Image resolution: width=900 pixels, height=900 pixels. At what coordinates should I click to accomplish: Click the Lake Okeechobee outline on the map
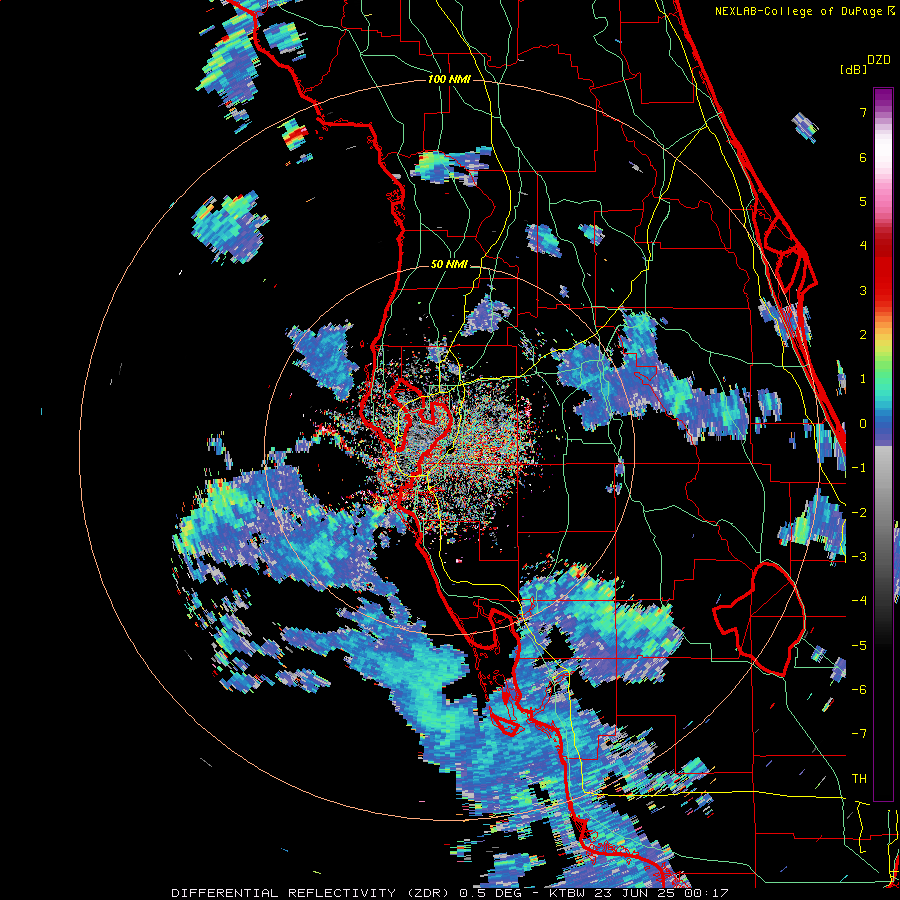pyautogui.click(x=761, y=619)
